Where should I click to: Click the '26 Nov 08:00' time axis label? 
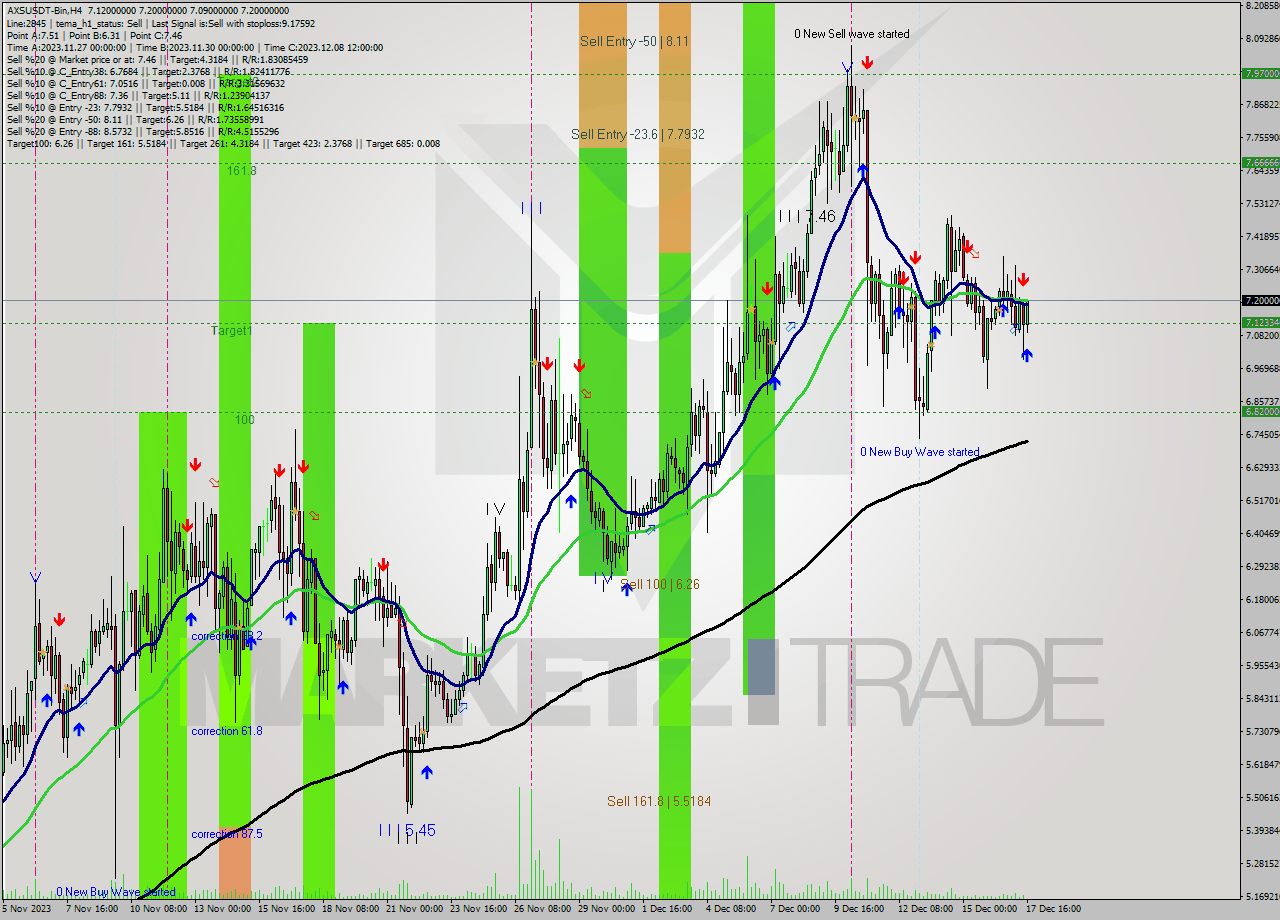[x=542, y=909]
